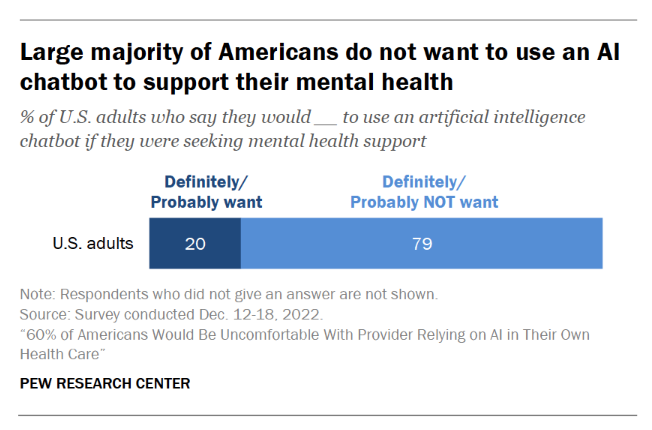This screenshot has width=652, height=430.
Task: Click the "PEW RESEARCH CENTER" attribution
Action: 104,383
